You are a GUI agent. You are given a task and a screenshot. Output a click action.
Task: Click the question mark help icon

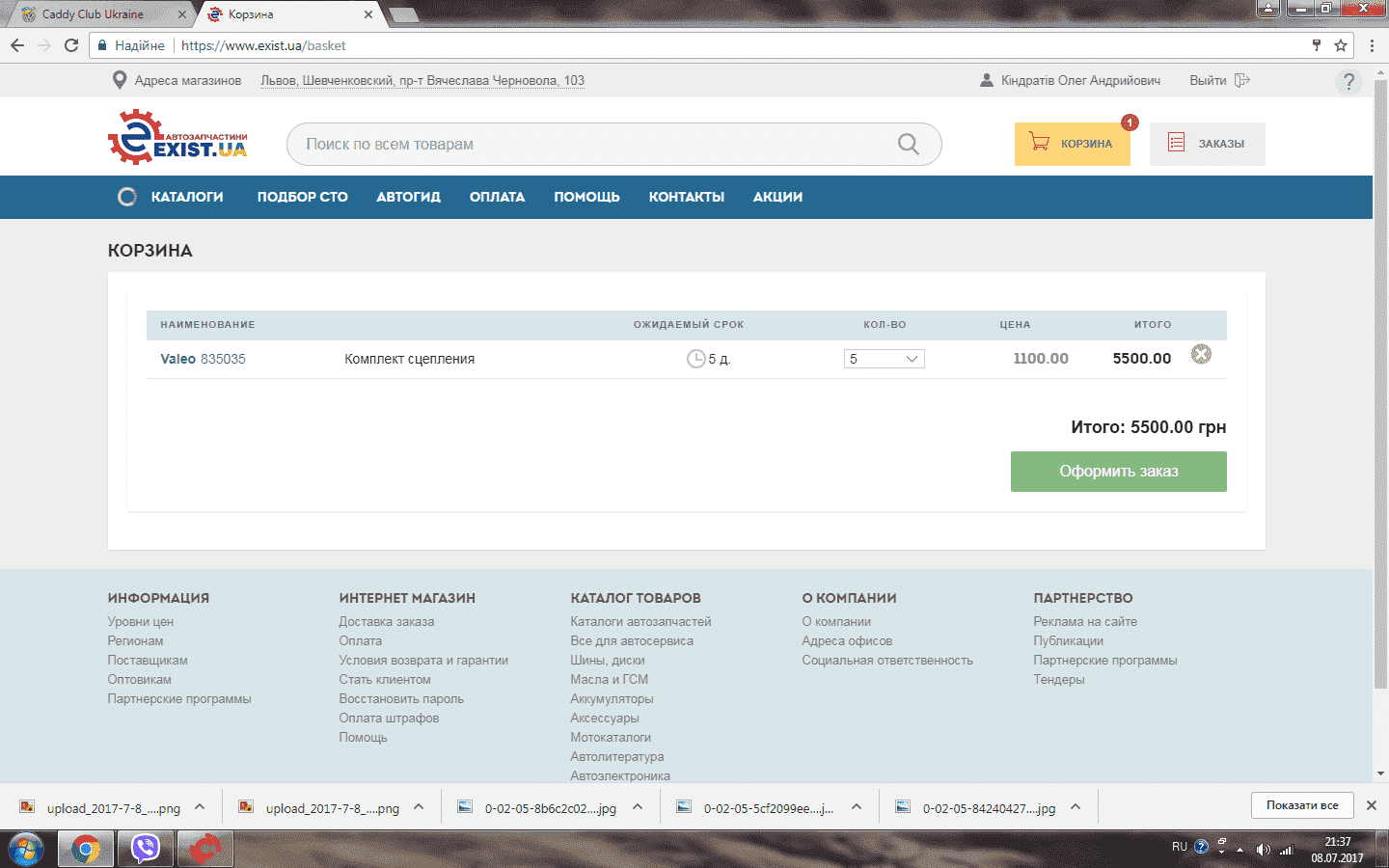point(1348,82)
